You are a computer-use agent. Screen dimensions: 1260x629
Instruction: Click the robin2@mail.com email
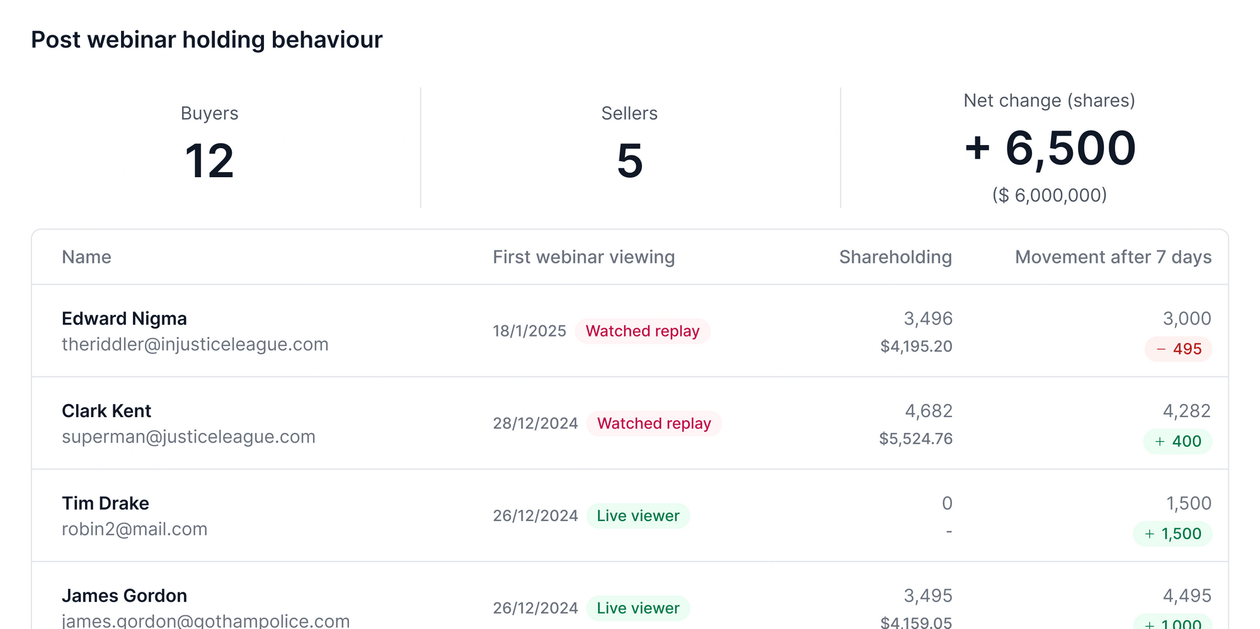134,529
